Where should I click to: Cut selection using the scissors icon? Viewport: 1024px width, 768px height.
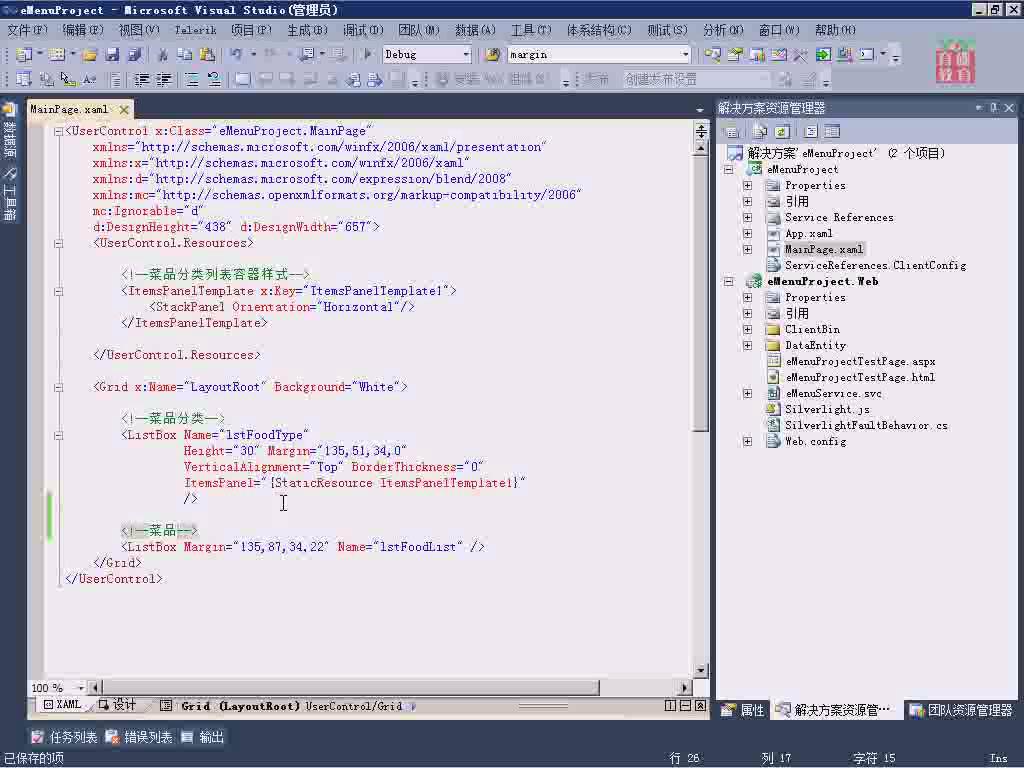coord(163,55)
